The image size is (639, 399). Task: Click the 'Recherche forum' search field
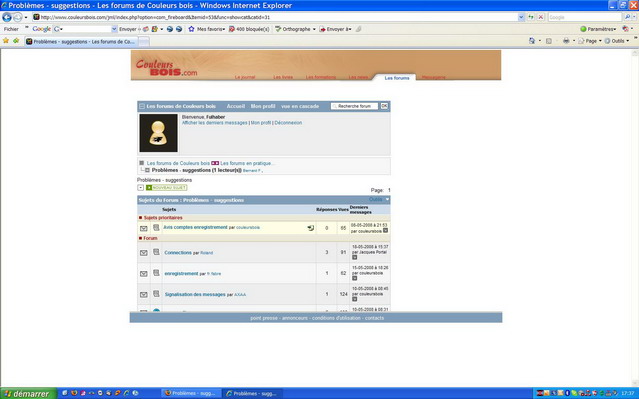[x=354, y=106]
